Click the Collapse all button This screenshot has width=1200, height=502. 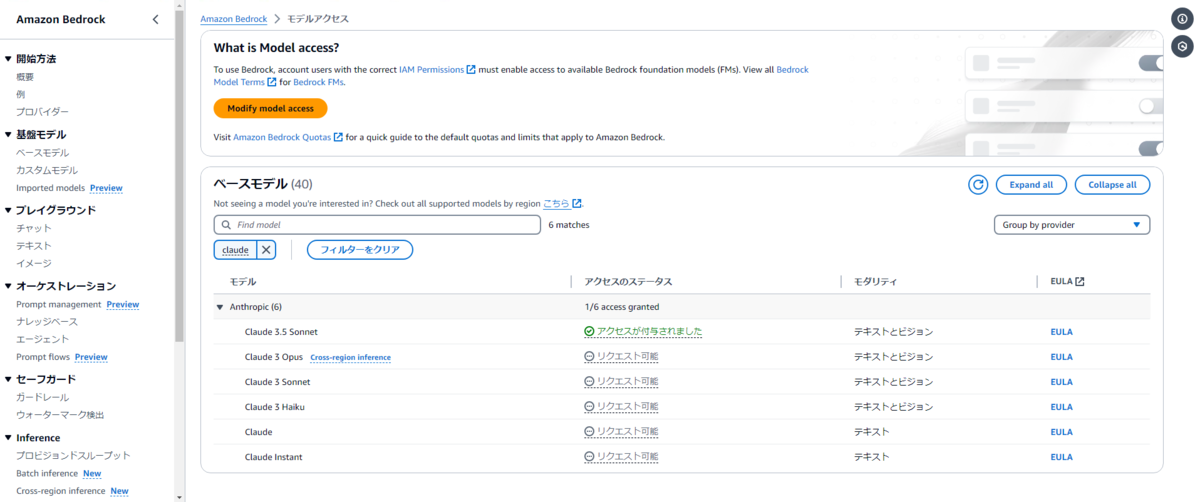[1112, 185]
